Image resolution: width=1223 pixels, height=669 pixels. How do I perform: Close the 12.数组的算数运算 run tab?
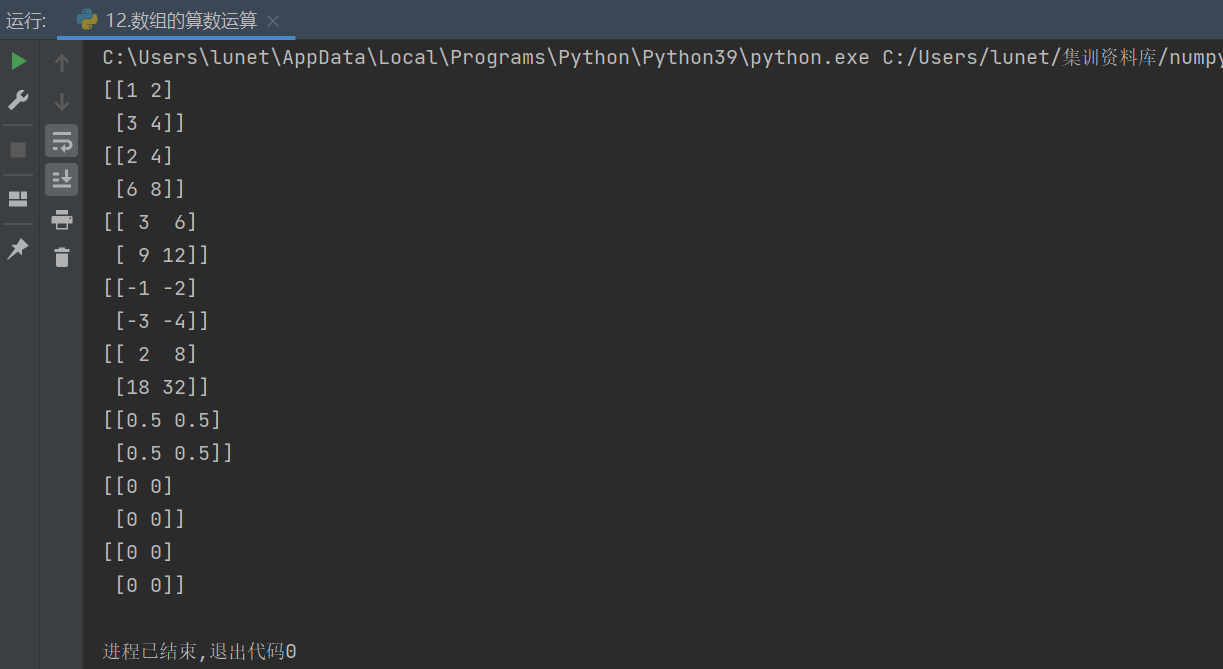click(x=274, y=21)
